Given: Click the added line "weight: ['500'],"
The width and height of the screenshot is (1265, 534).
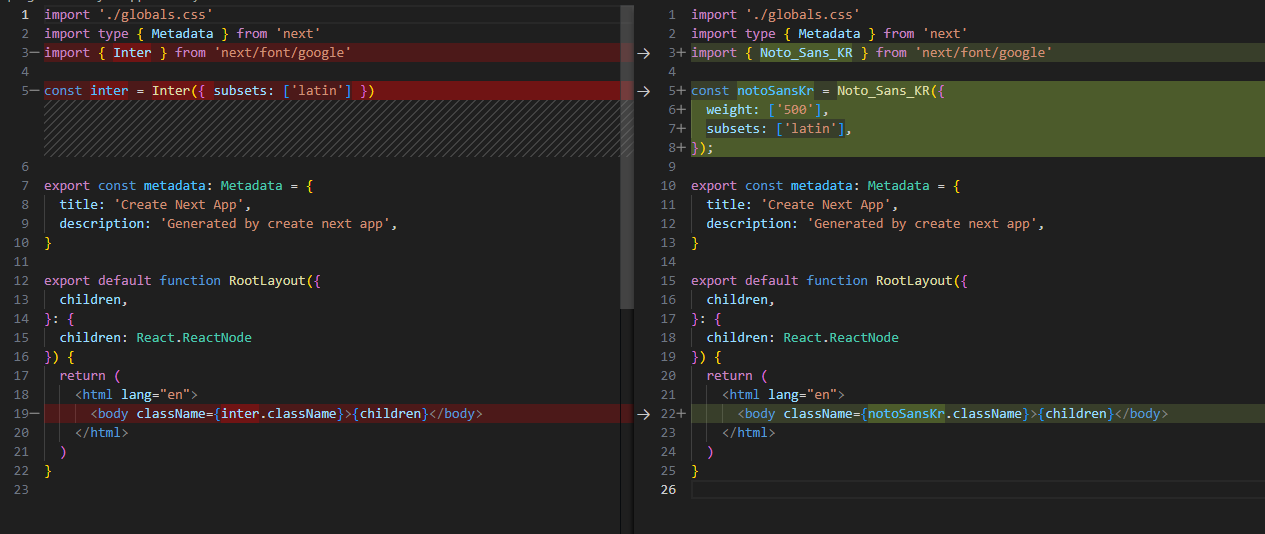Looking at the screenshot, I should click(x=768, y=110).
